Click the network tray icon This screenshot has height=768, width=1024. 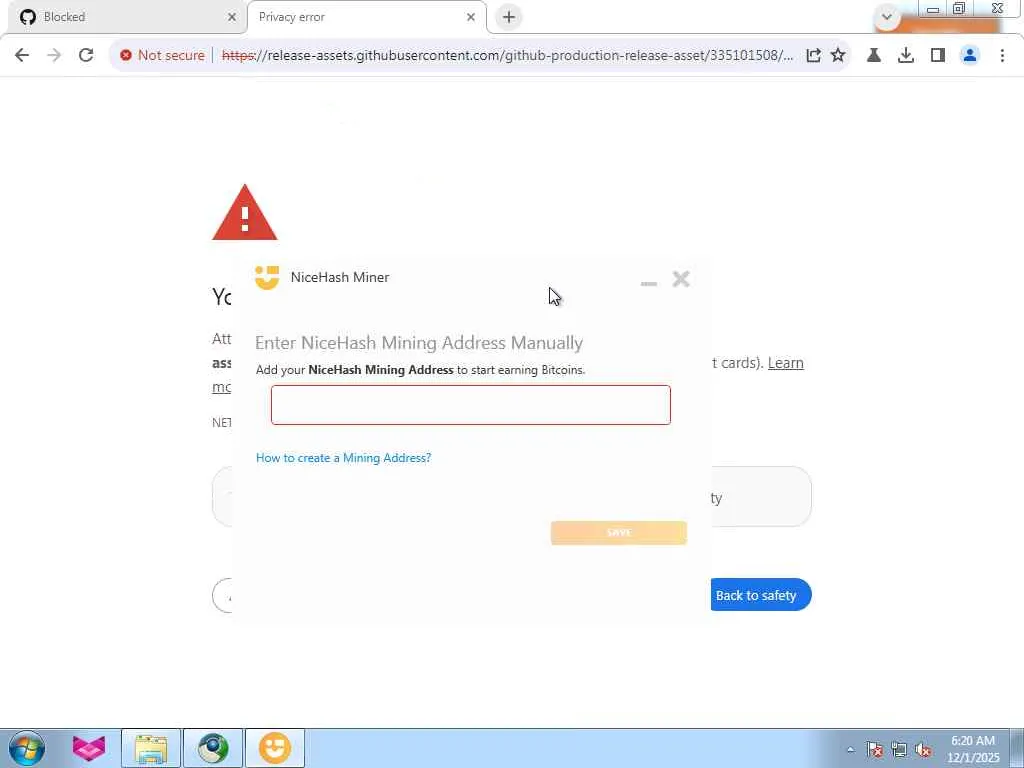(x=899, y=750)
